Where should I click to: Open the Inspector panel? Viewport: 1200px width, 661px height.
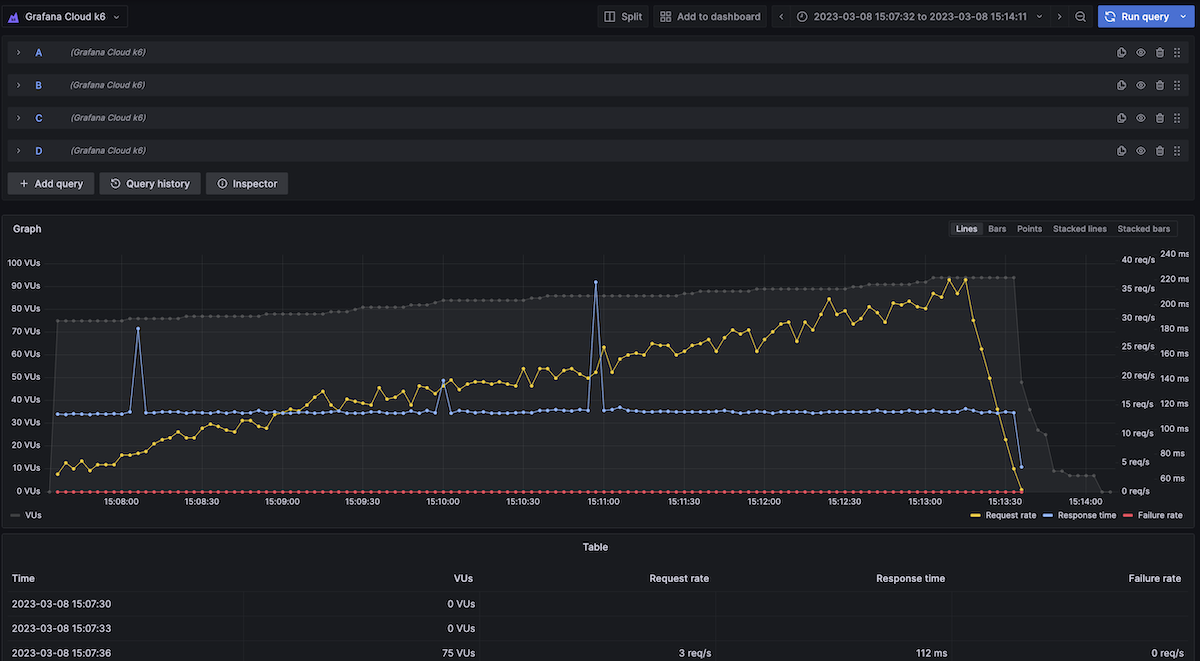[x=246, y=183]
